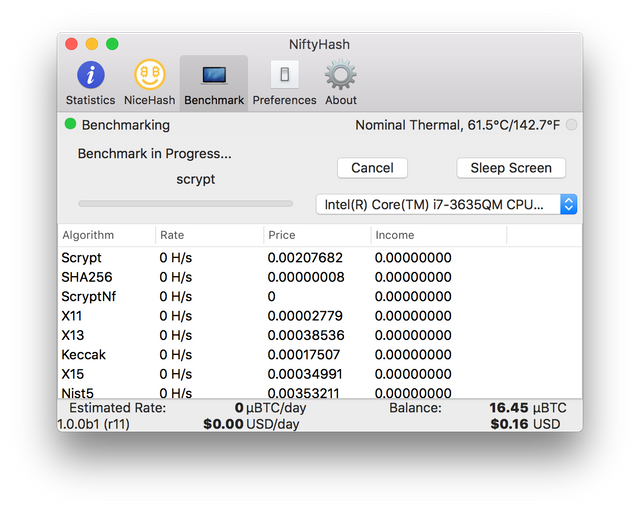Click version label 1.0.0b1 (r11)
640x513 pixels.
pyautogui.click(x=93, y=424)
